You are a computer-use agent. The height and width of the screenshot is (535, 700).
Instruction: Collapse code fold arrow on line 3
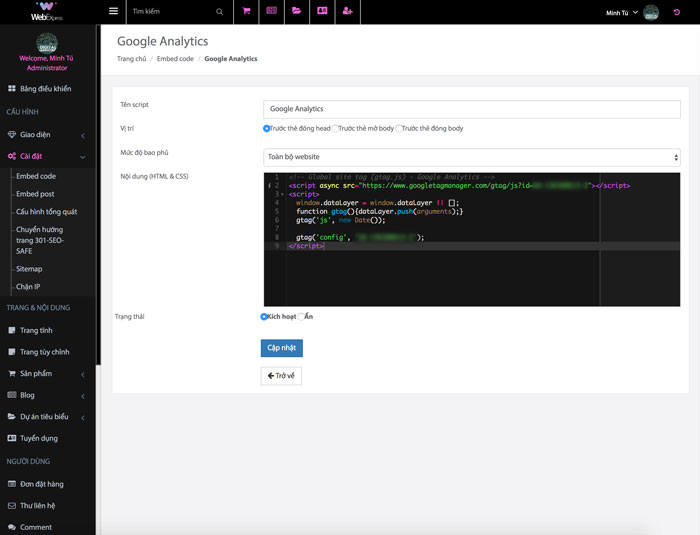[x=282, y=194]
